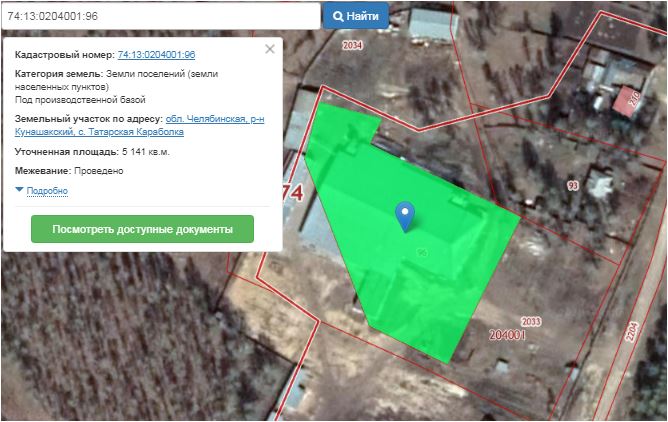Close the cadastral info popup
The height and width of the screenshot is (422, 668).
(x=269, y=48)
